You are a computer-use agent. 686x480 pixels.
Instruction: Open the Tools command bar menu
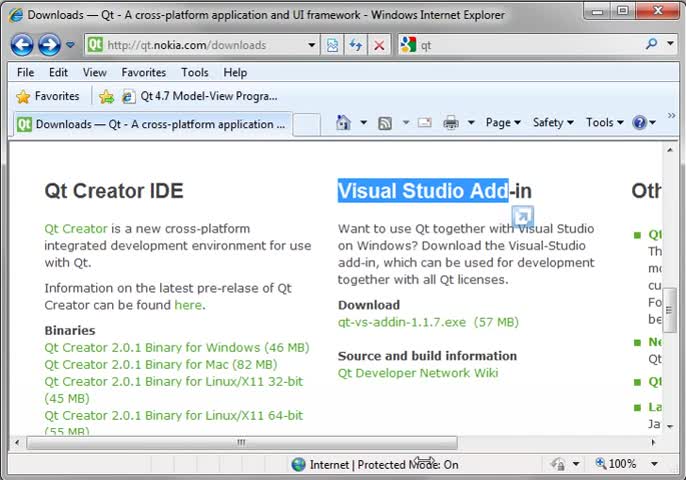click(605, 123)
